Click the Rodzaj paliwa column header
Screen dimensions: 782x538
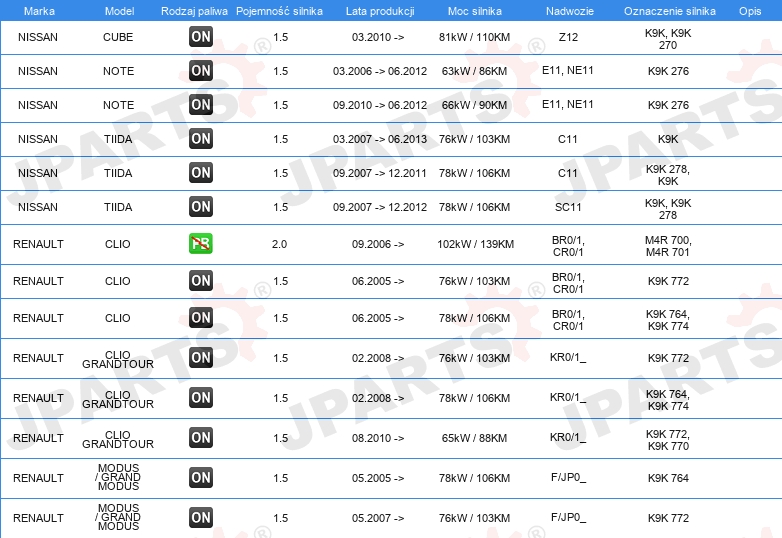click(194, 11)
